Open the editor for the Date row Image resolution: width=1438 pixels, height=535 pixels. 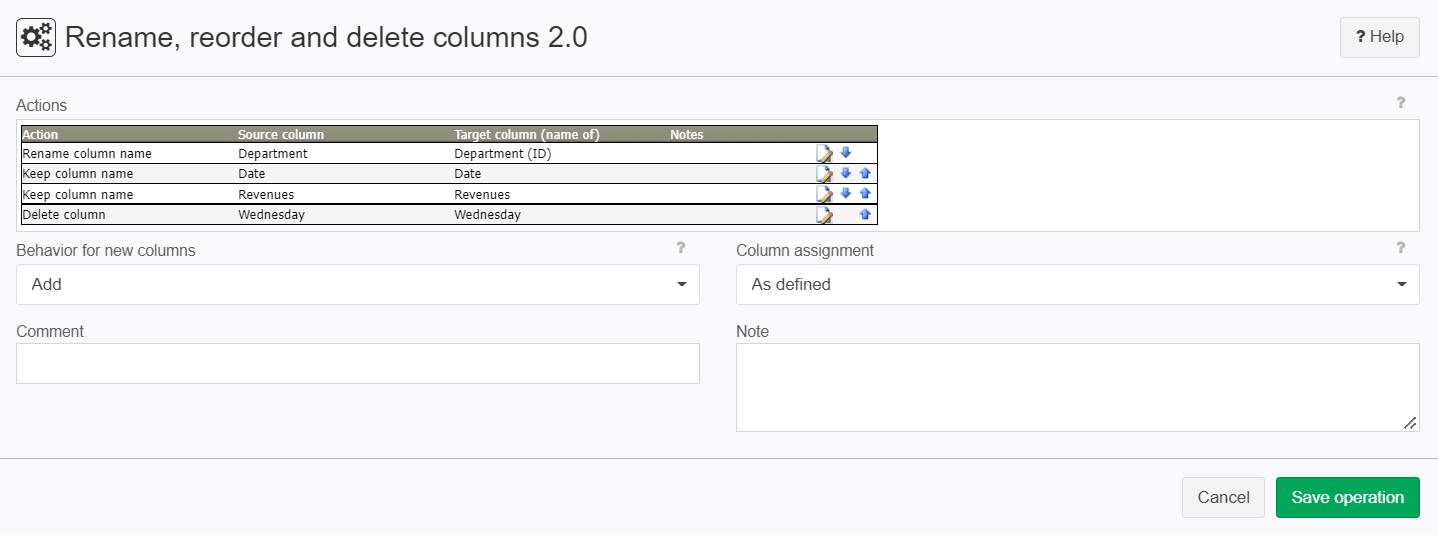coord(825,174)
